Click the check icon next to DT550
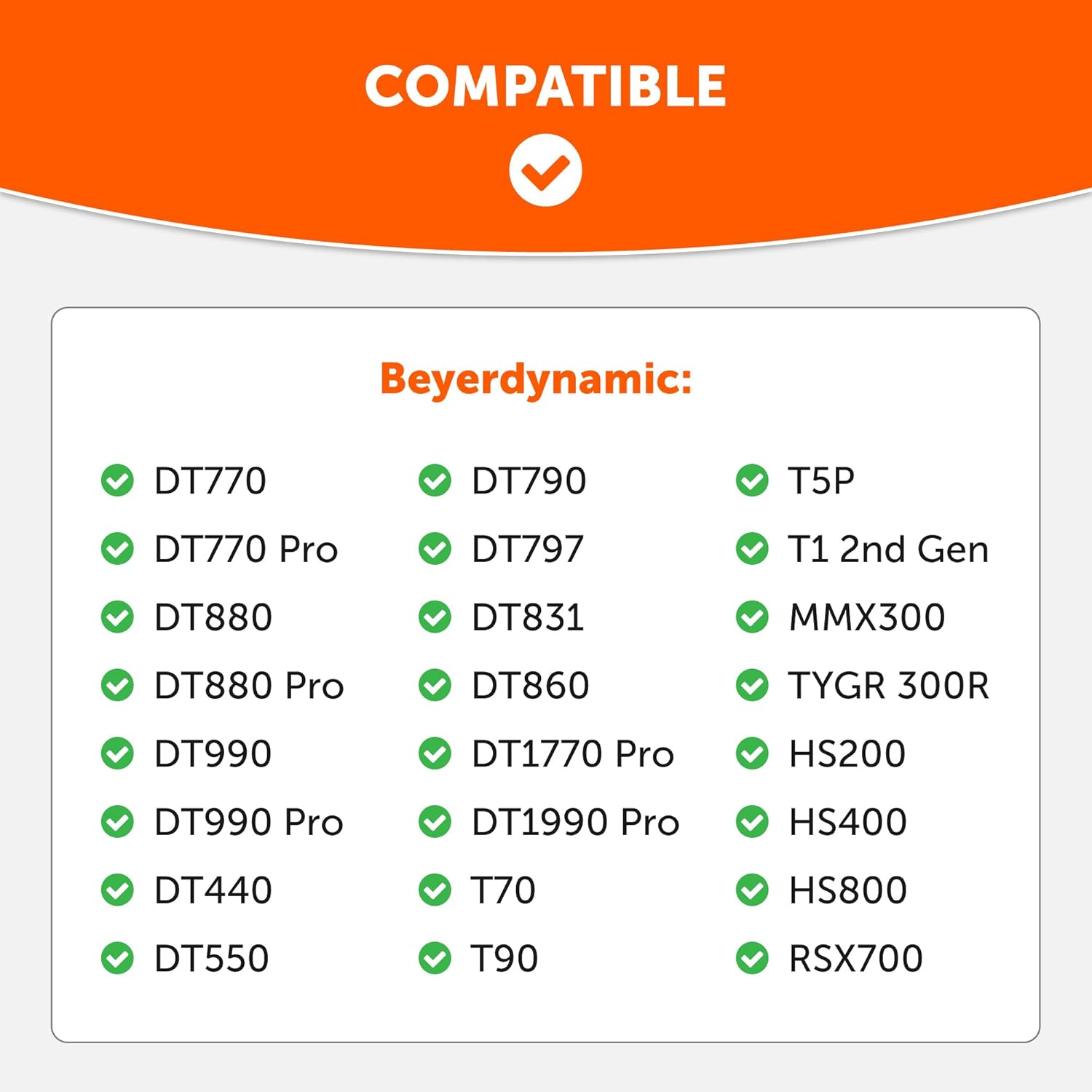The image size is (1092, 1092). (x=117, y=958)
